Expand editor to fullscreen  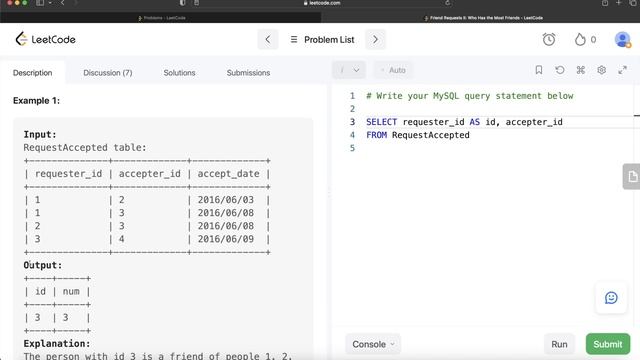tap(622, 70)
